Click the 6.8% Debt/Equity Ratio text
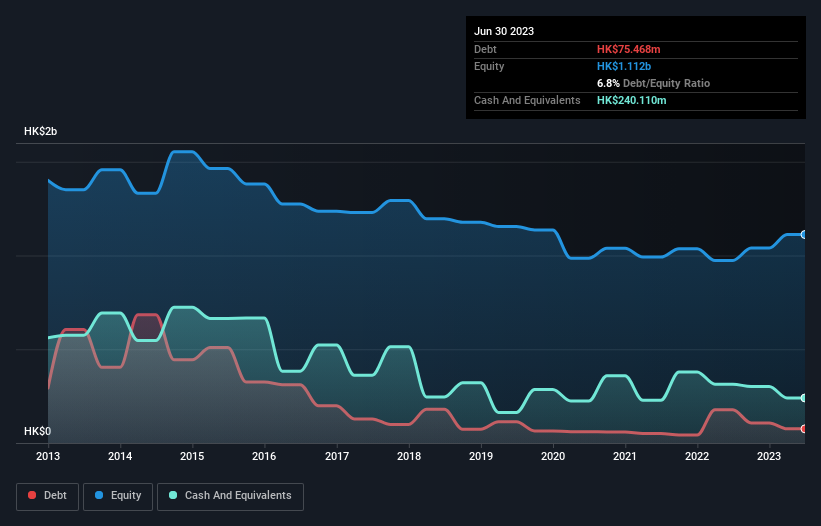 (x=653, y=83)
